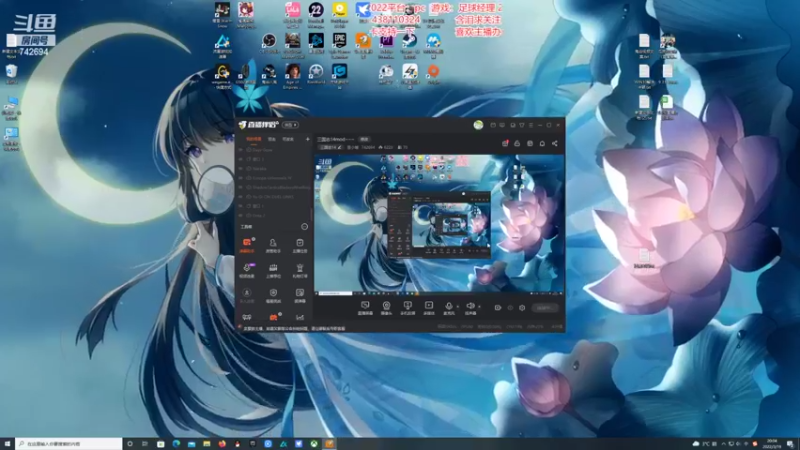Open the mode dropdown beside companion logo
Viewport: 800px width, 450px height.
tap(290, 125)
